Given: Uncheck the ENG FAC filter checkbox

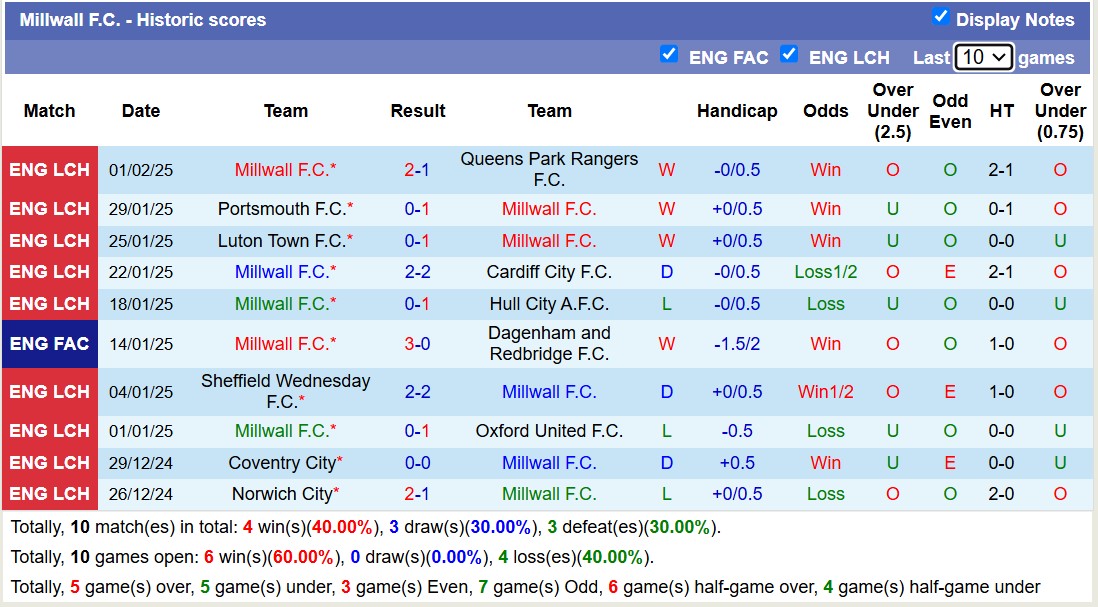Looking at the screenshot, I should pos(669,55).
